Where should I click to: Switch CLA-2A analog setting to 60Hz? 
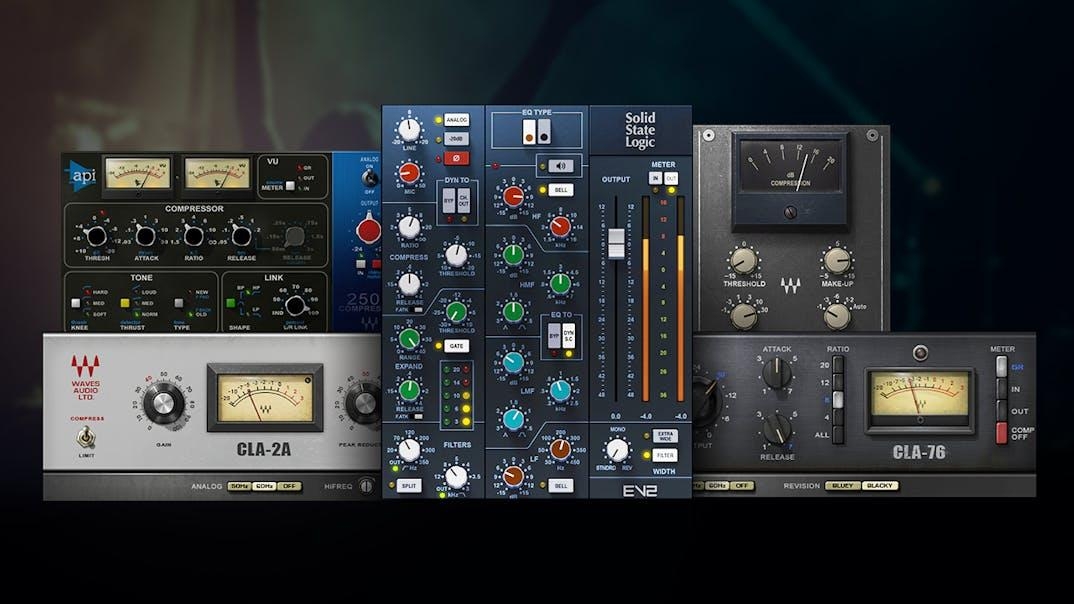(265, 486)
